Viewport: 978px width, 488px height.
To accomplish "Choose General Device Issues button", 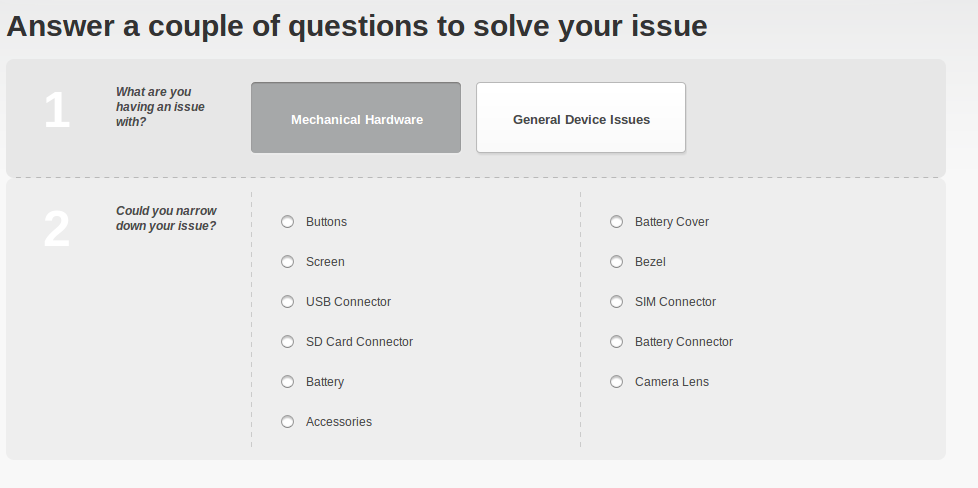I will (x=581, y=119).
